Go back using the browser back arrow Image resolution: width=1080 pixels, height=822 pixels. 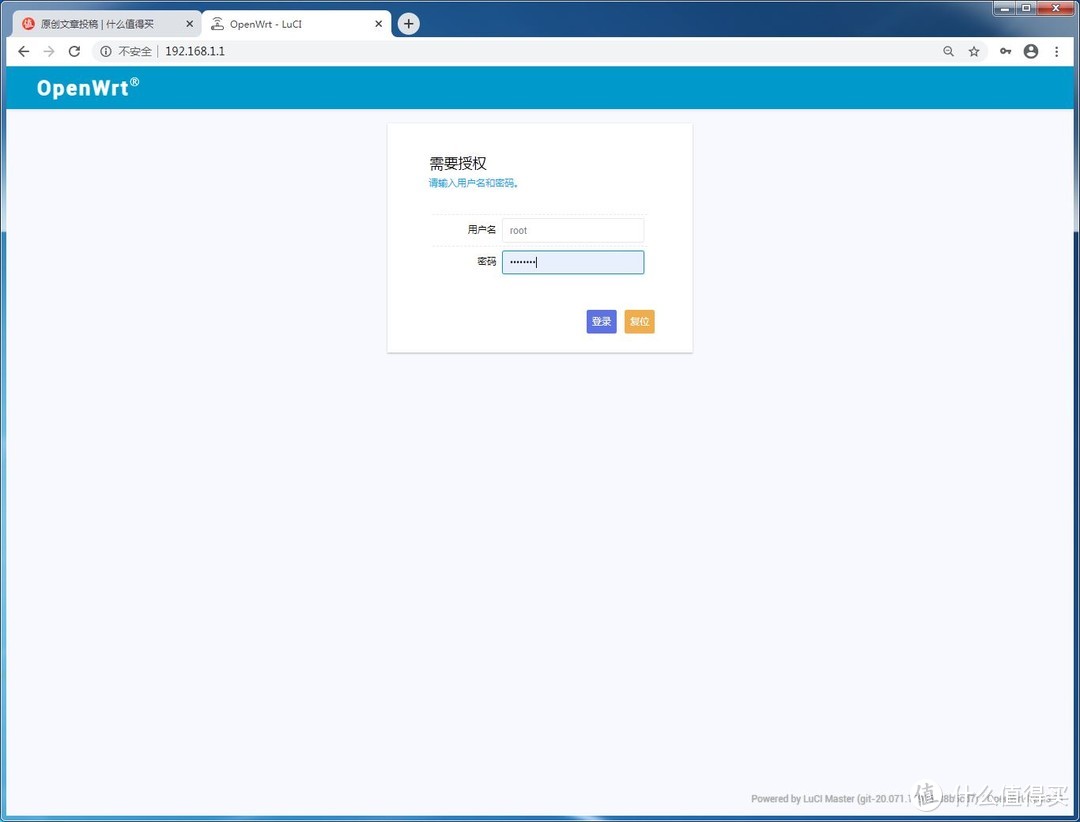click(x=23, y=52)
